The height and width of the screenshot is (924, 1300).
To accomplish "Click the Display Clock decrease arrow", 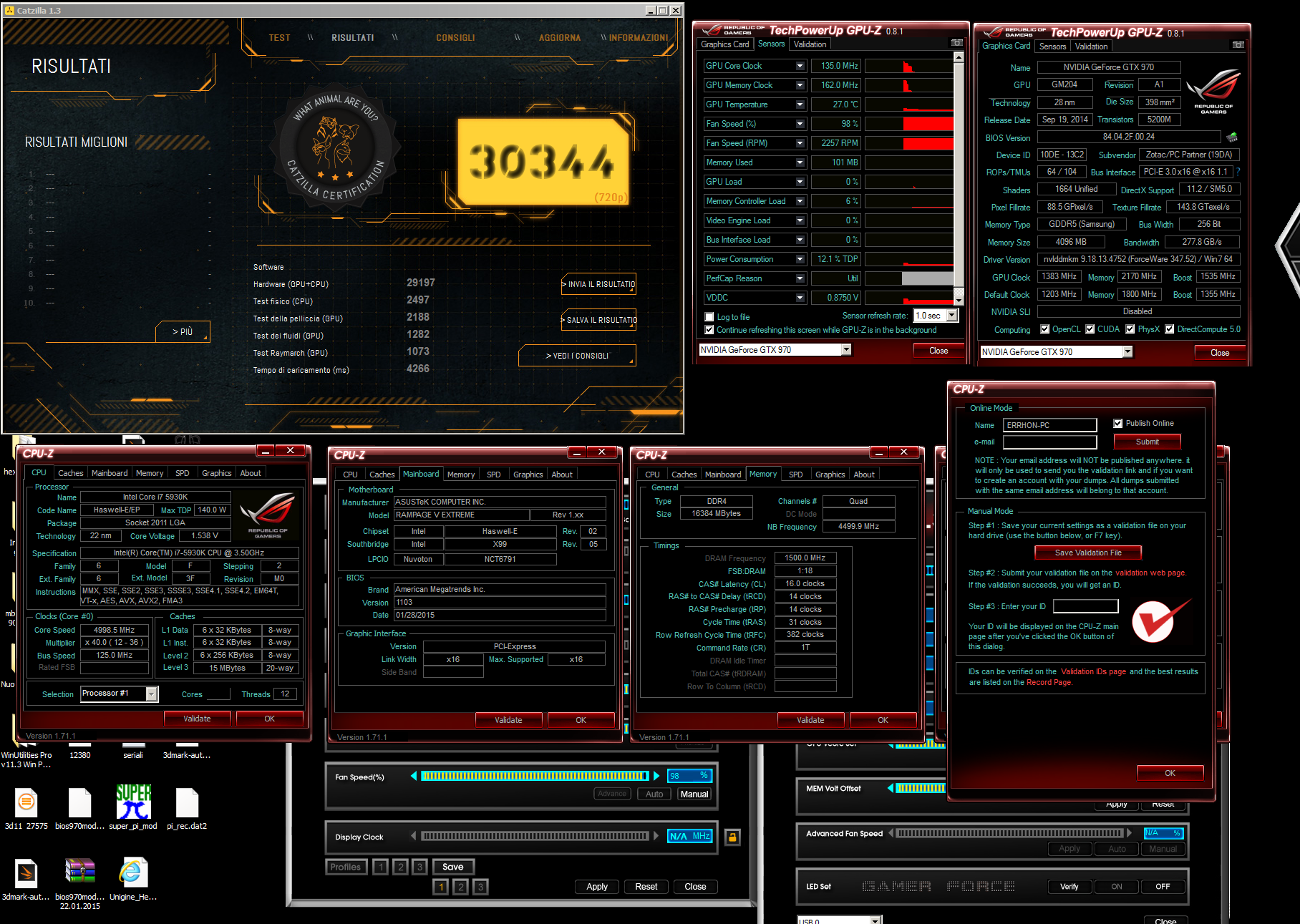I will [x=414, y=835].
